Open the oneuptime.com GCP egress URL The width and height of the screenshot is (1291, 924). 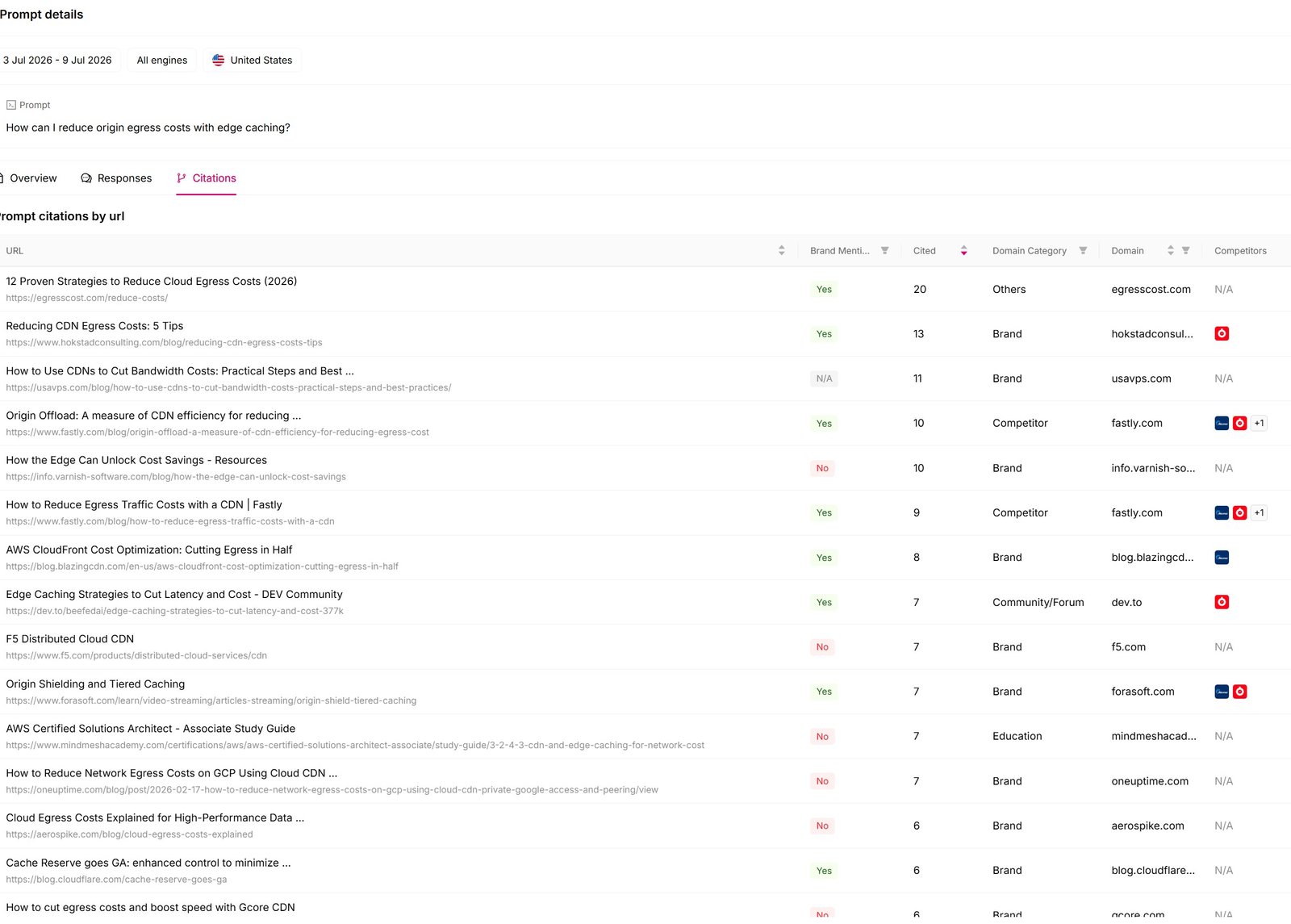point(332,790)
